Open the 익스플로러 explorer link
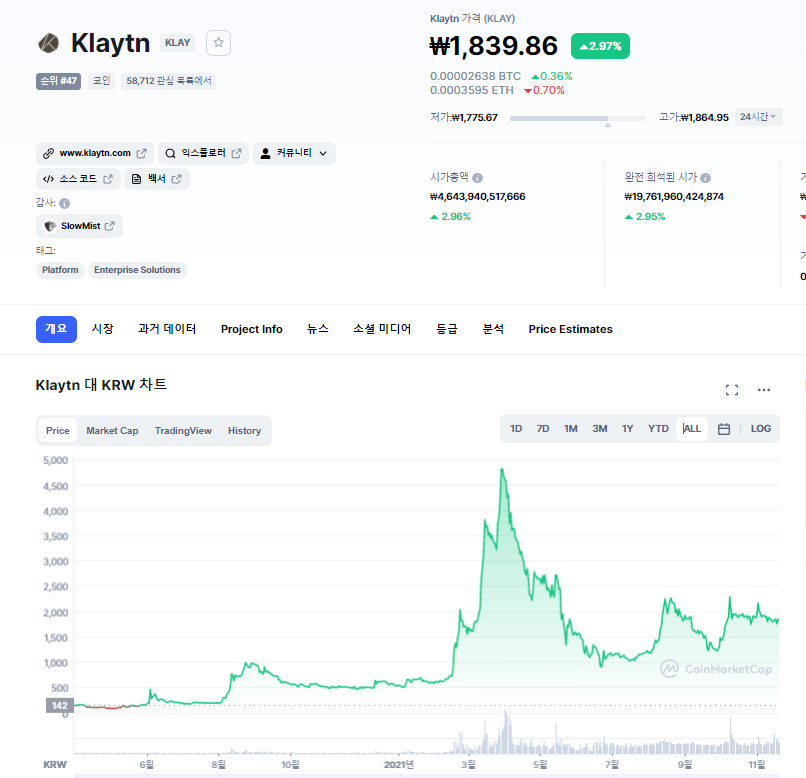Screen dimensions: 806x778 204,153
